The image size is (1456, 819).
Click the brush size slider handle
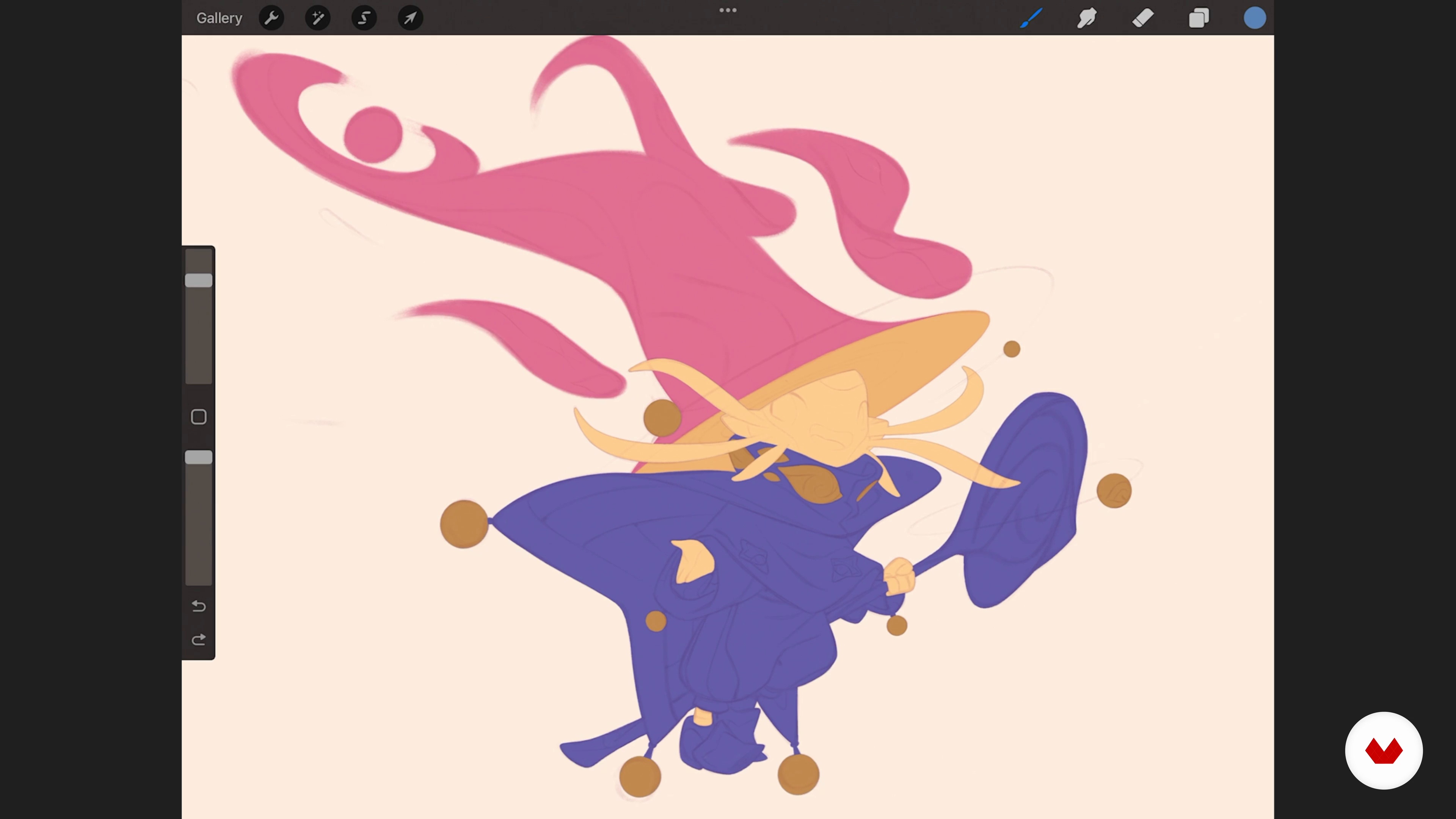pyautogui.click(x=198, y=280)
